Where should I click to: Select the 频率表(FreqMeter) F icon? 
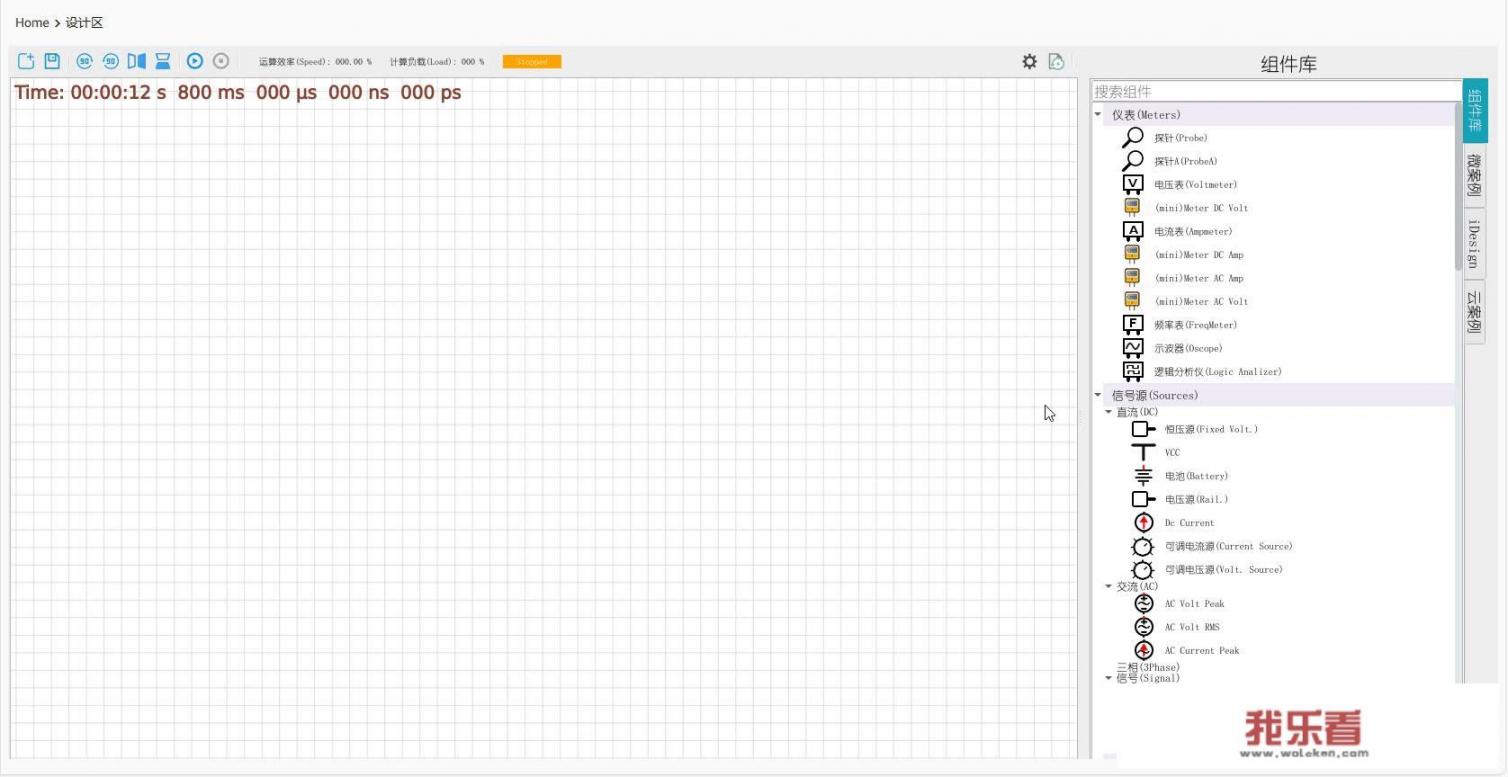click(x=1133, y=324)
